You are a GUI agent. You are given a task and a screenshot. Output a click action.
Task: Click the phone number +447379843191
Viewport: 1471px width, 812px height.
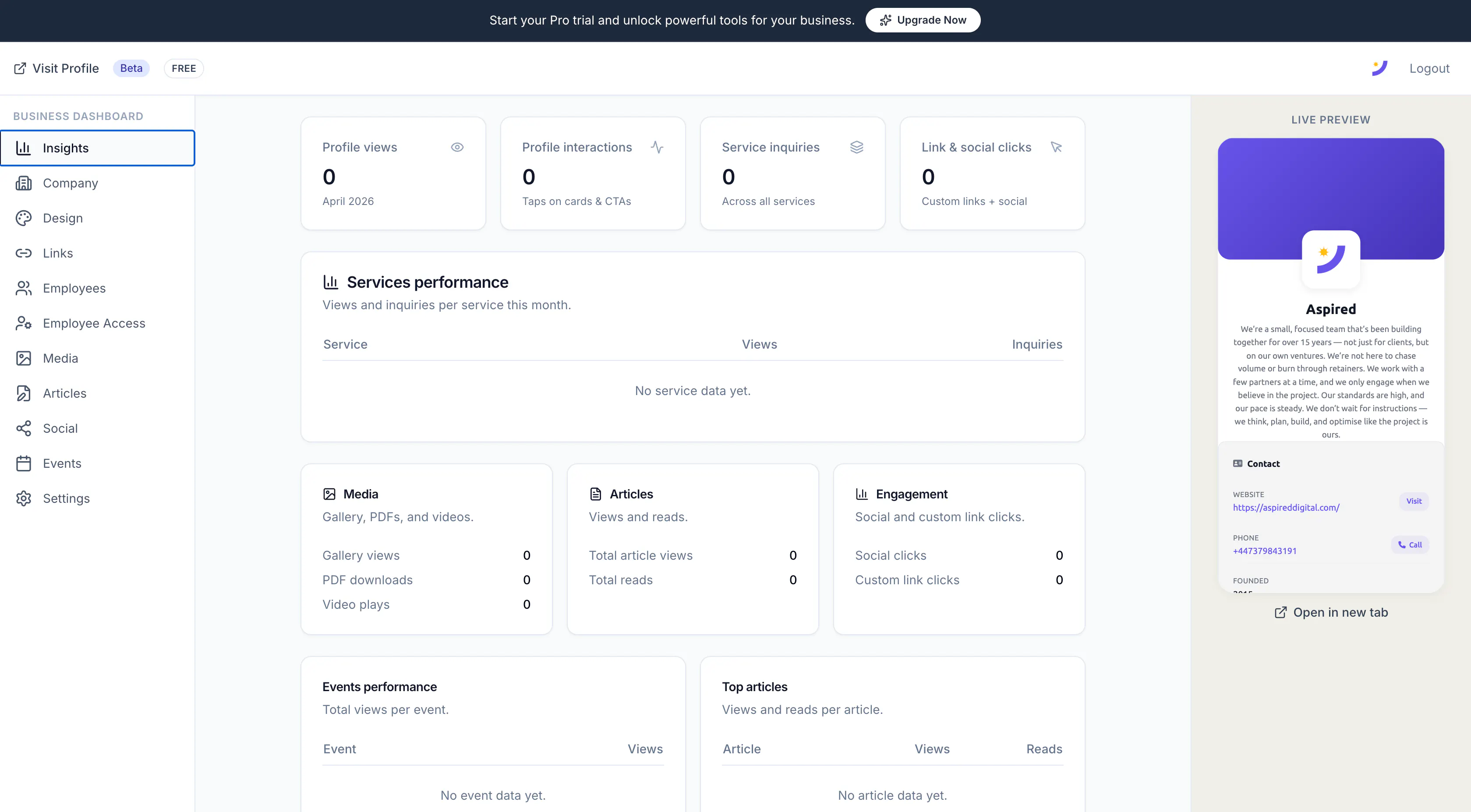click(x=1264, y=551)
